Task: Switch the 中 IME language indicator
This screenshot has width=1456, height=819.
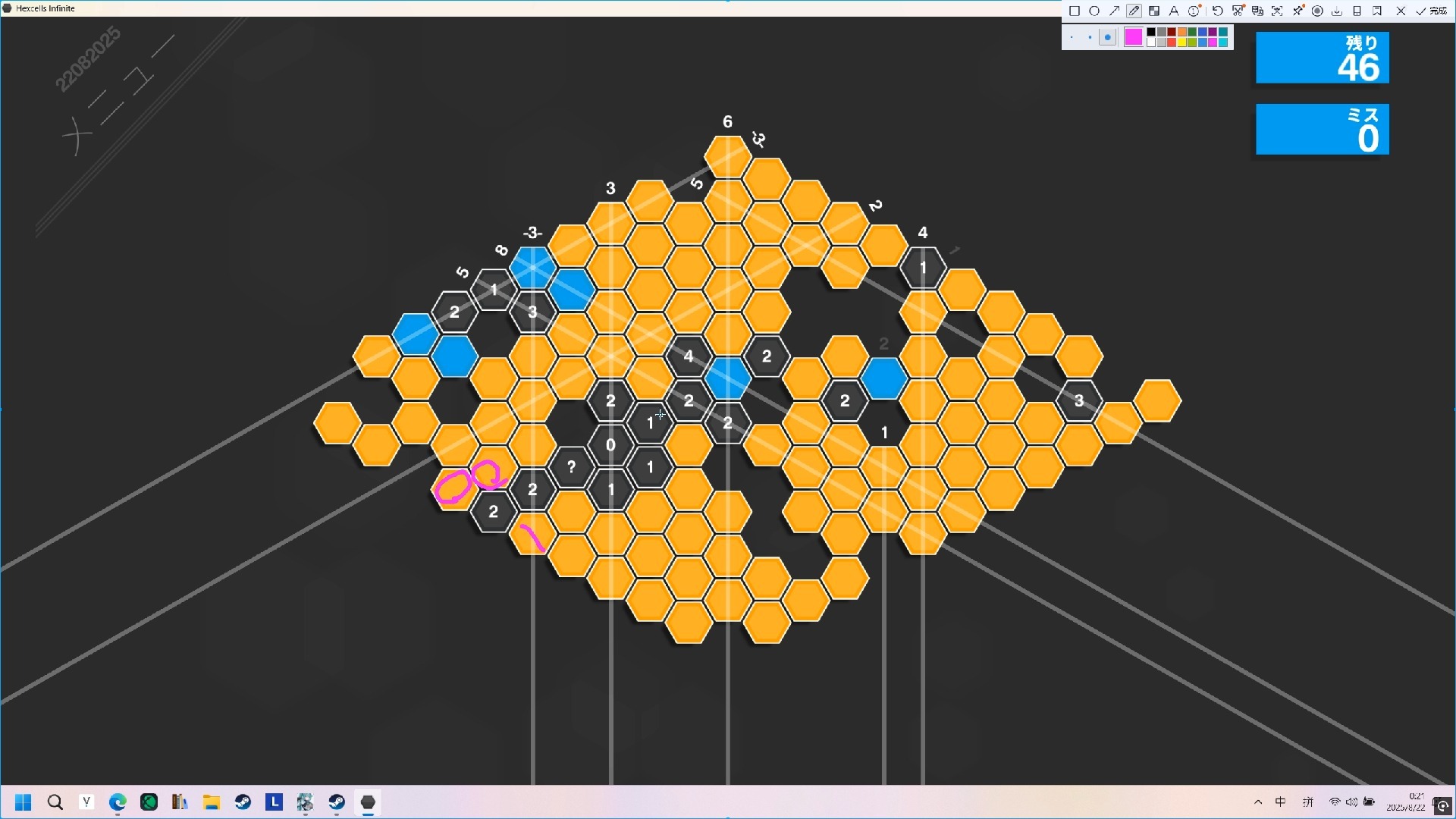Action: (x=1281, y=802)
